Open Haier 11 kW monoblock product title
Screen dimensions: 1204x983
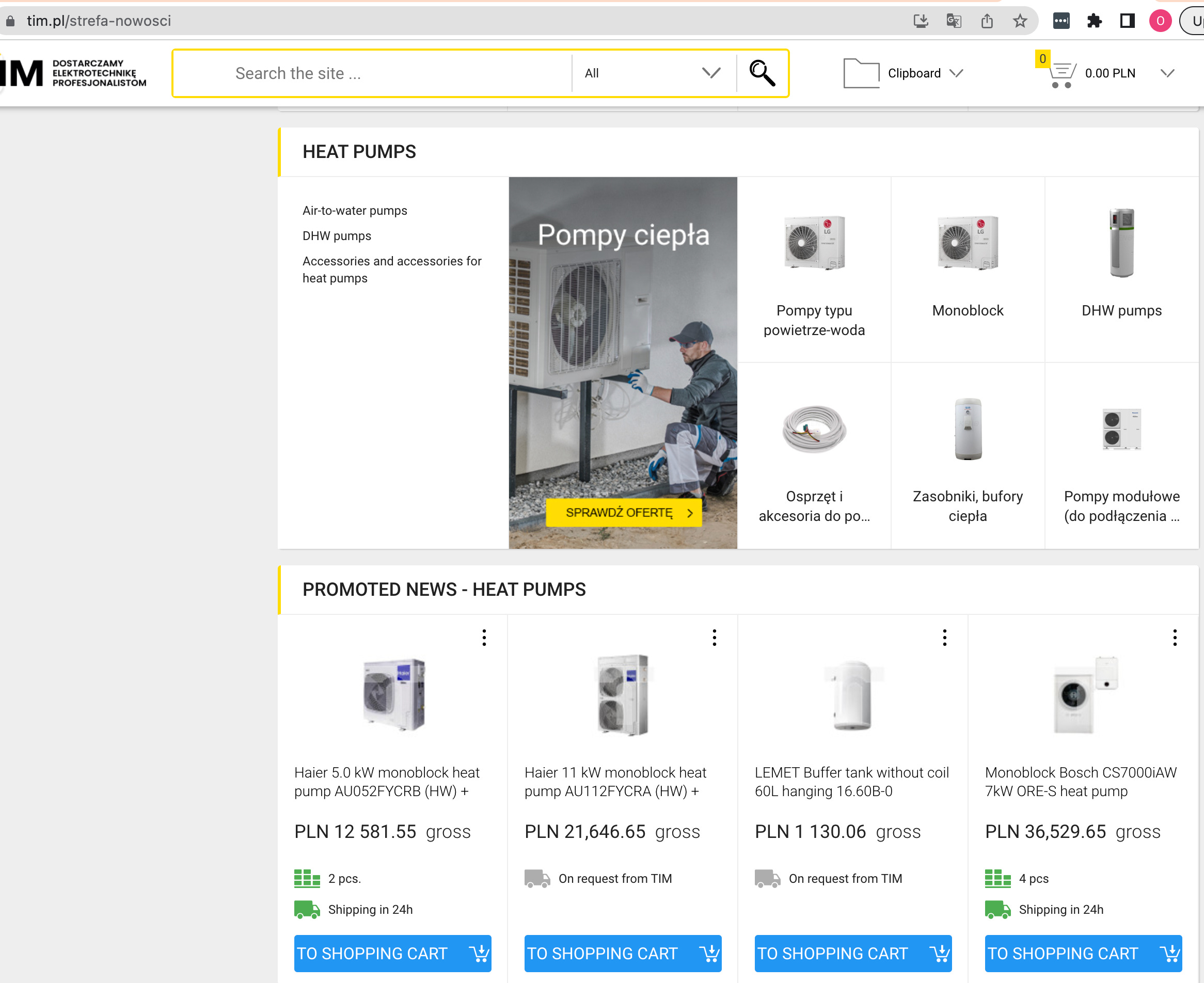pyautogui.click(x=615, y=782)
